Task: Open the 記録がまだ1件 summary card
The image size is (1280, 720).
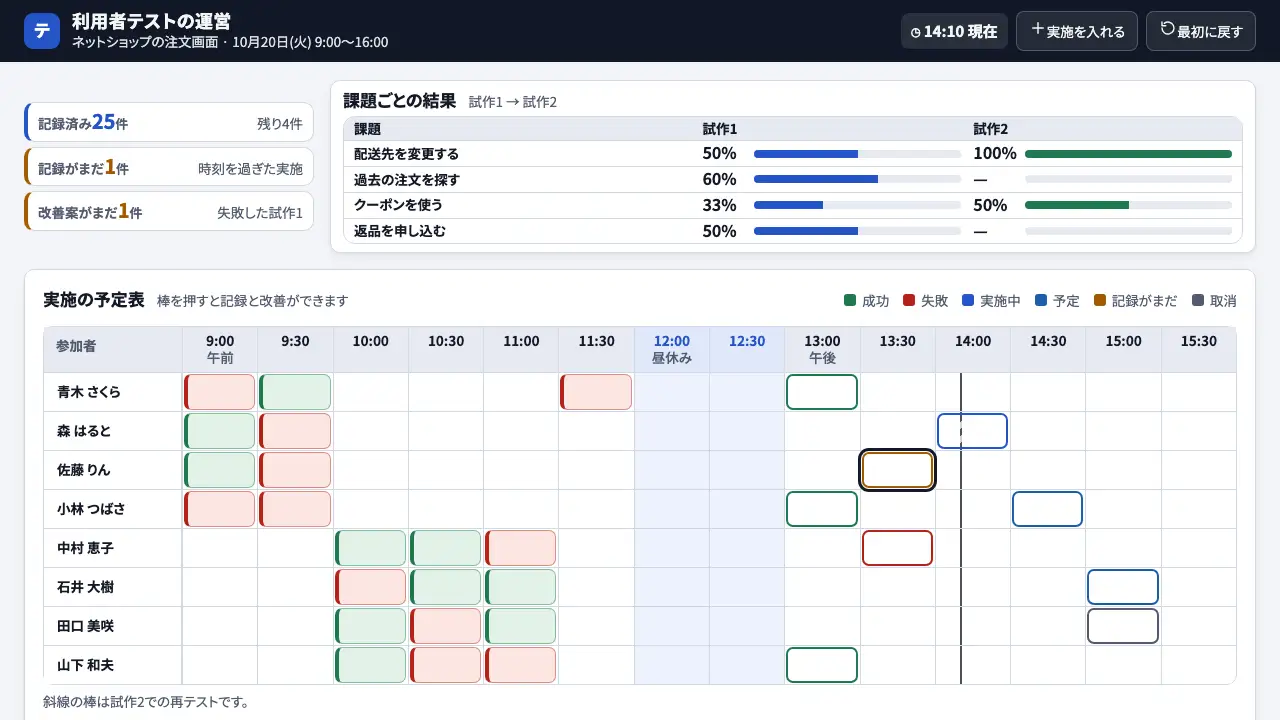Action: click(169, 167)
